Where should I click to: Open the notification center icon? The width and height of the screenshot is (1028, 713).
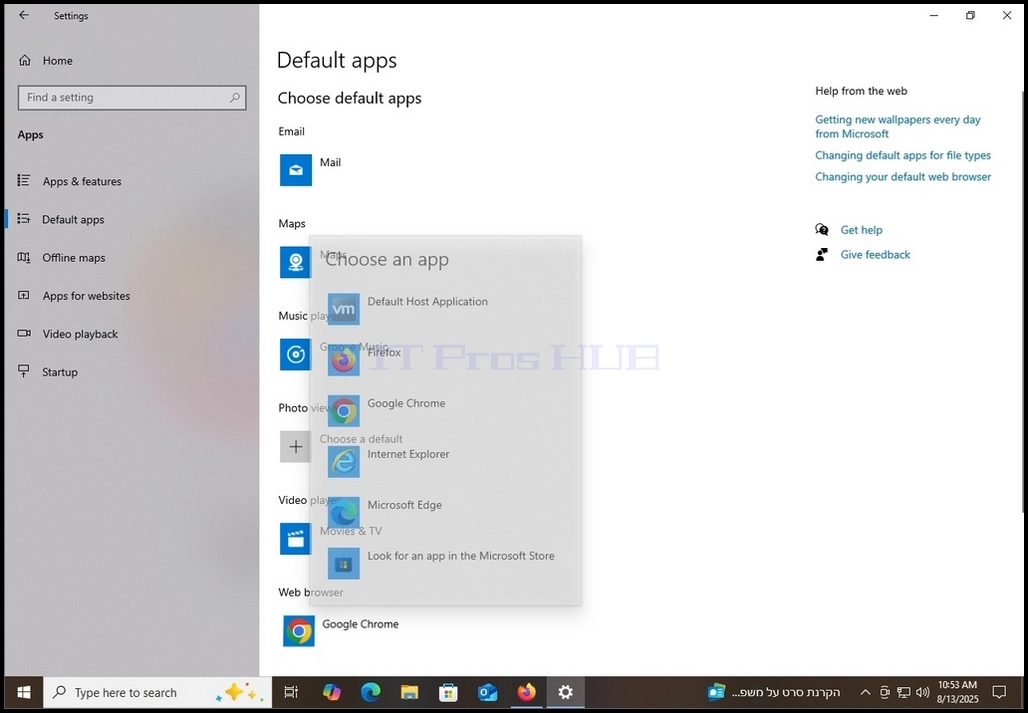[x=999, y=692]
